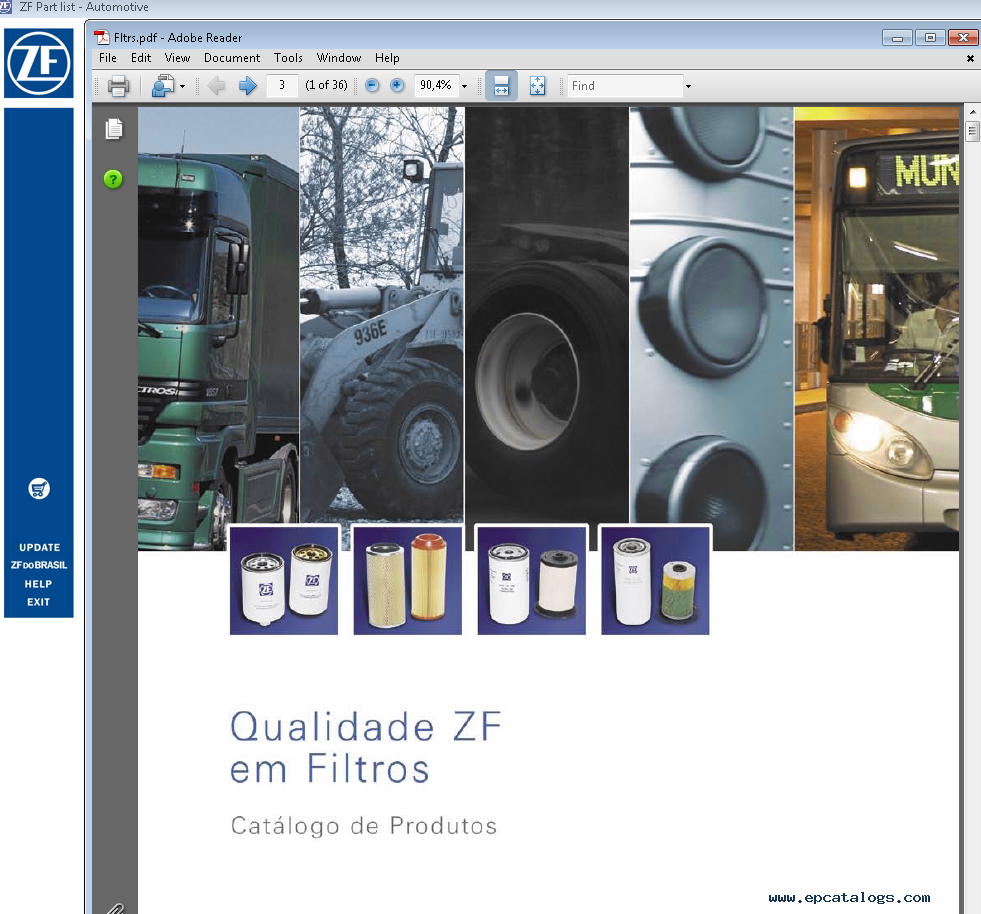Open the zoom level dropdown arrow
The height and width of the screenshot is (914, 981).
464,86
